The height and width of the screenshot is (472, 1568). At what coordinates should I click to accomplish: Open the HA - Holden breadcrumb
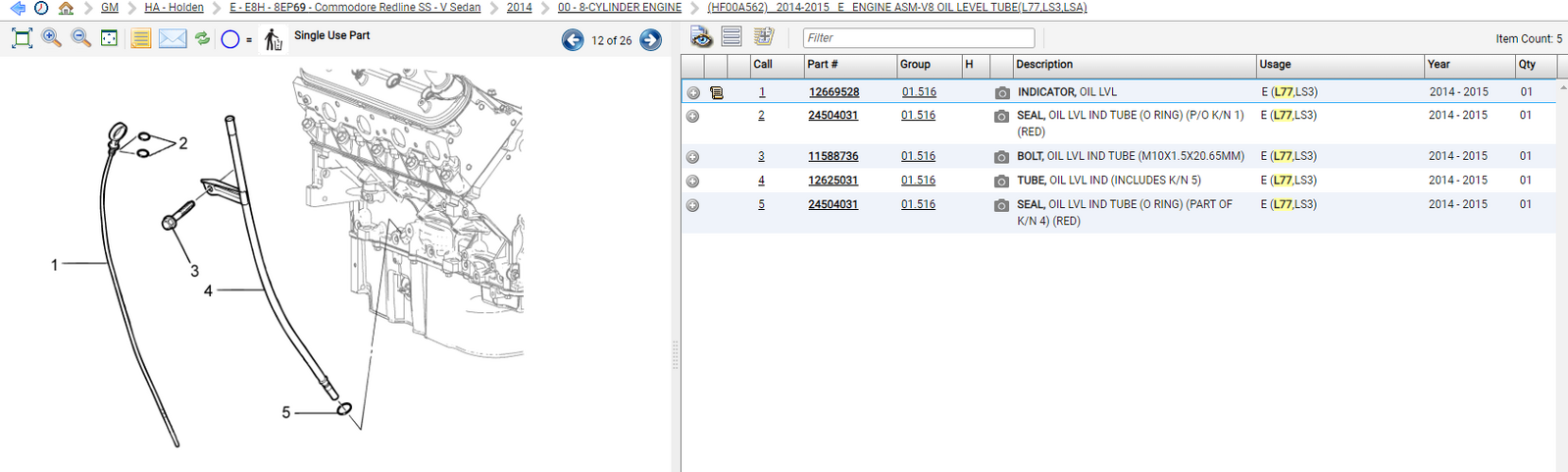tap(175, 8)
